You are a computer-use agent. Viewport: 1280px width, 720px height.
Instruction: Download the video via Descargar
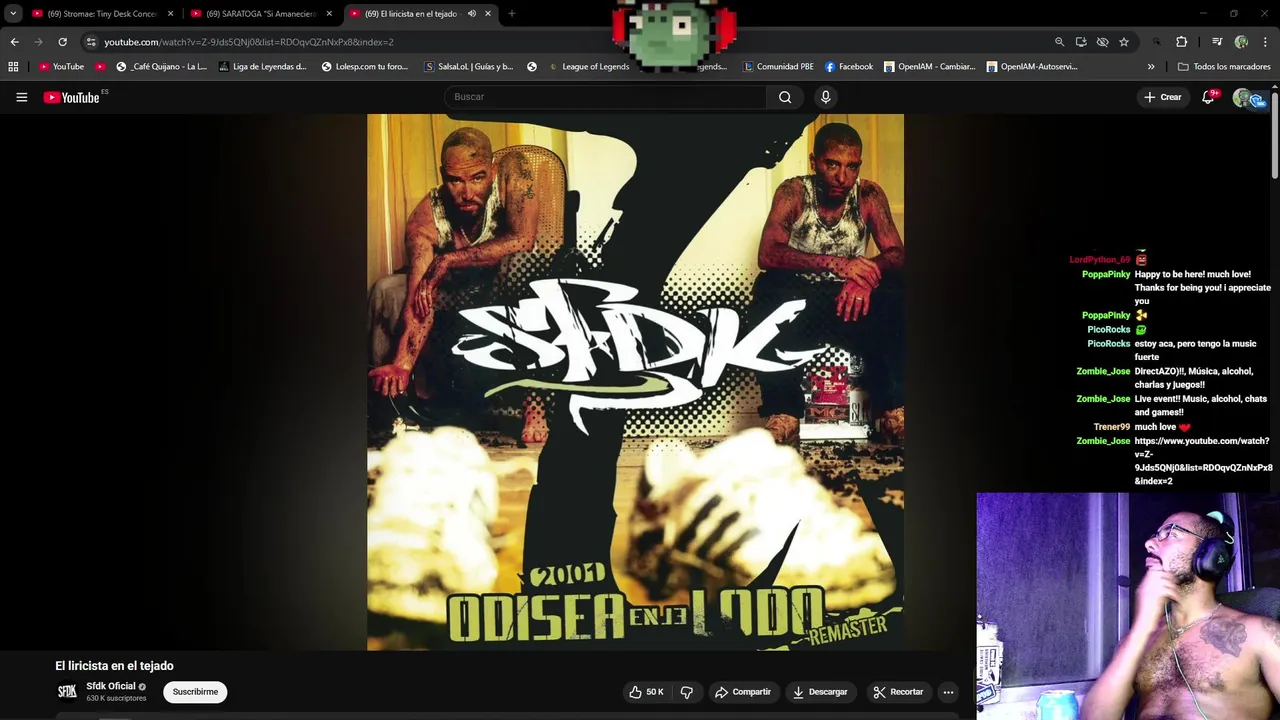point(820,692)
